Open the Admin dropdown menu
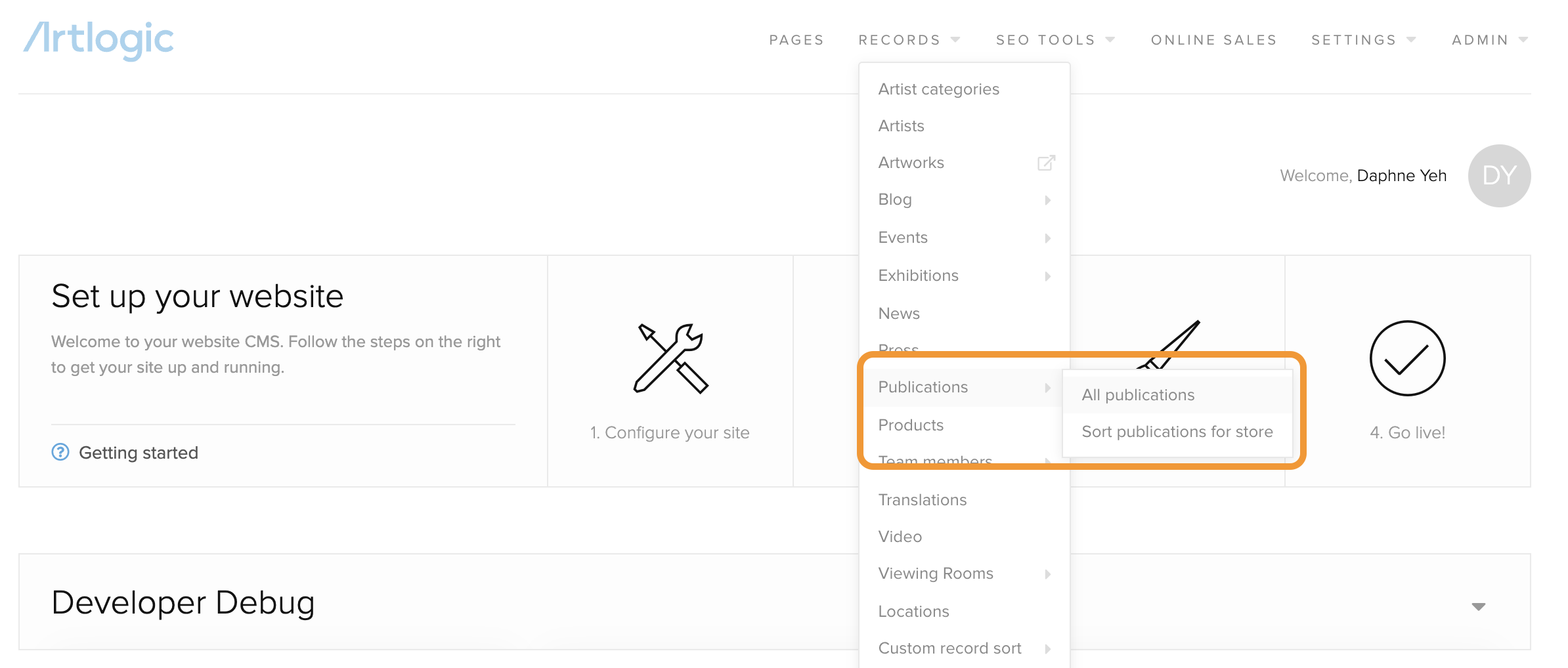This screenshot has height=668, width=1568. pyautogui.click(x=1490, y=40)
